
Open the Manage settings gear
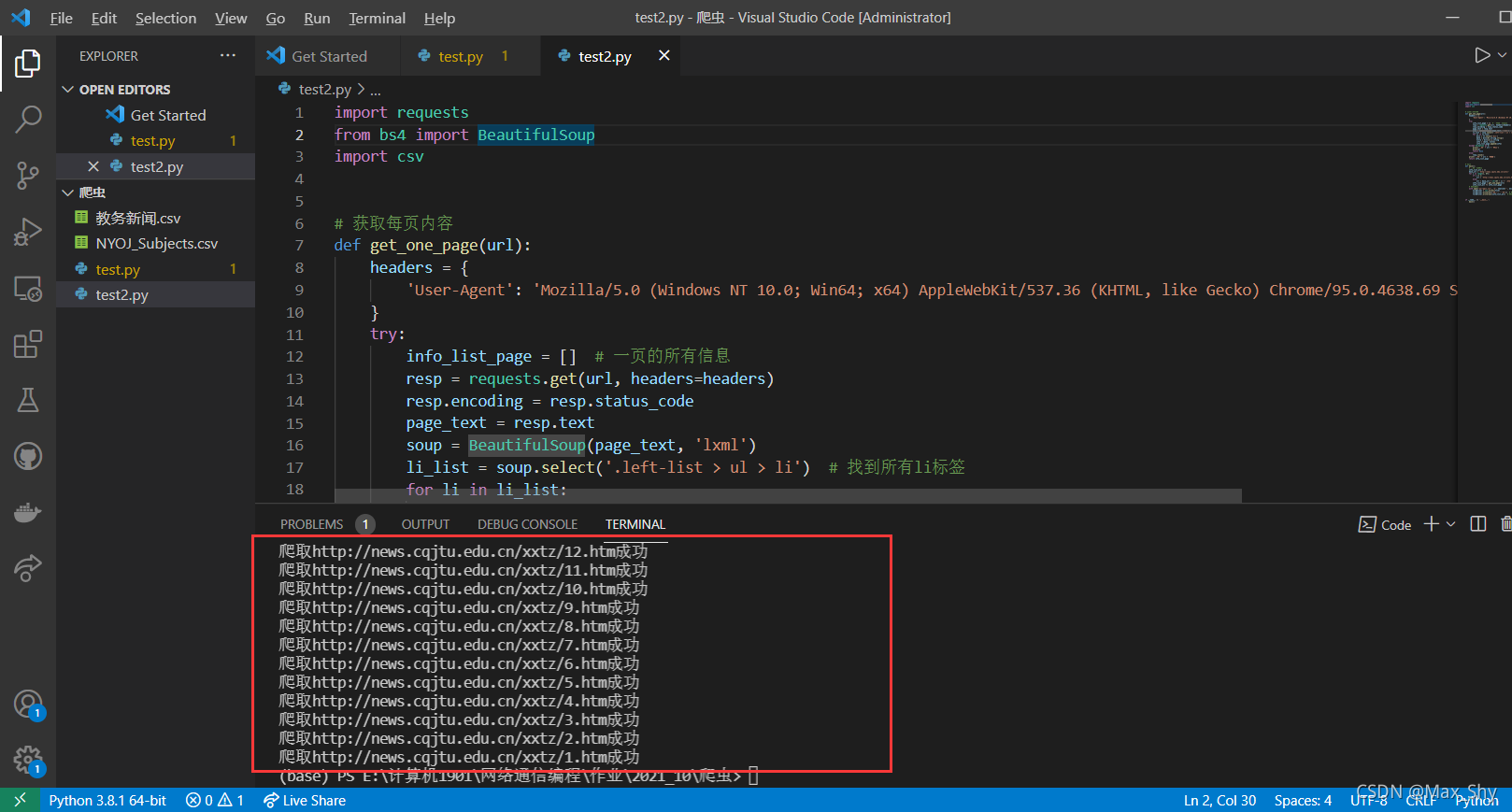28,760
